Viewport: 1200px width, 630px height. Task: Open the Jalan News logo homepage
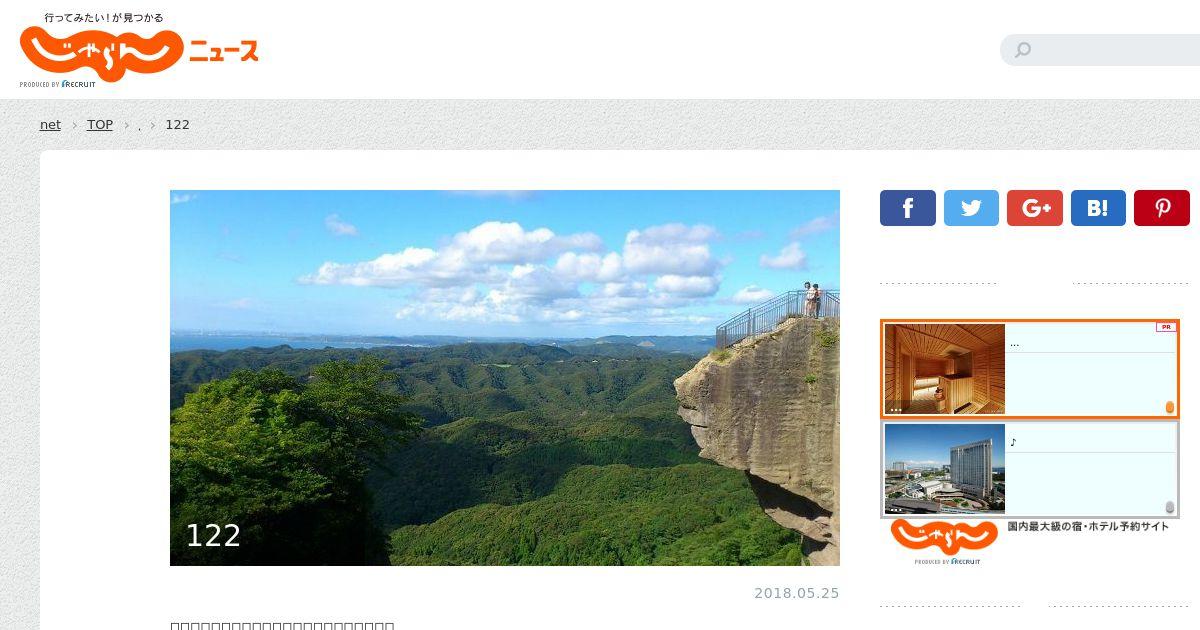click(x=139, y=50)
